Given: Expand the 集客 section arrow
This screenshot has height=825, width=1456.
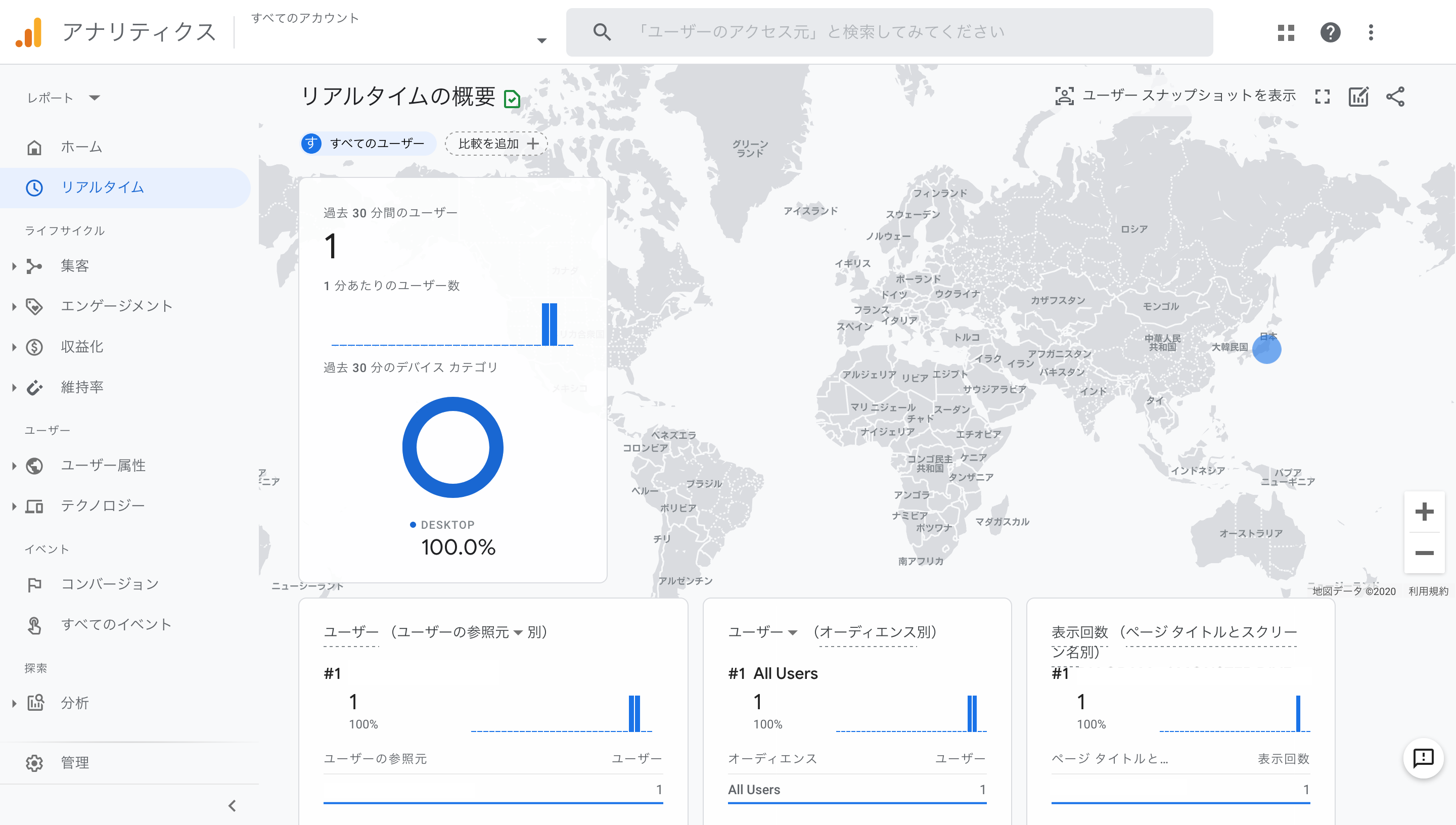Looking at the screenshot, I should click(14, 266).
